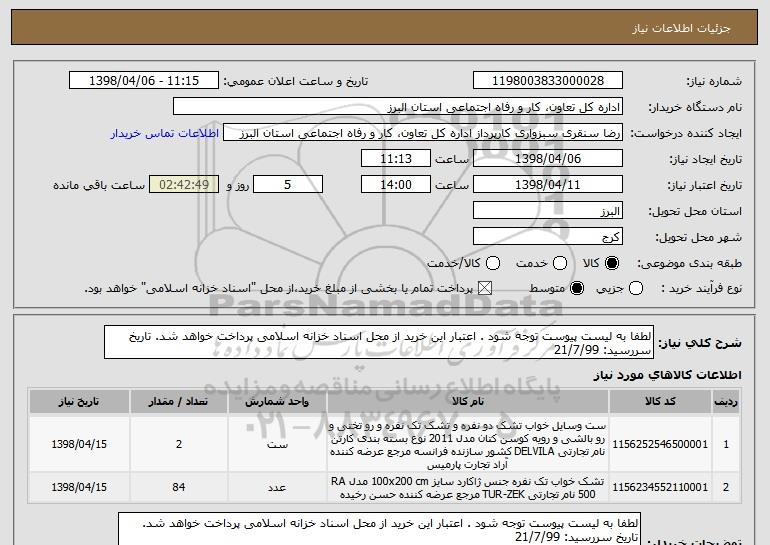The height and width of the screenshot is (545, 770).
Task: Click the unit cell ست in row 1
Action: point(277,444)
